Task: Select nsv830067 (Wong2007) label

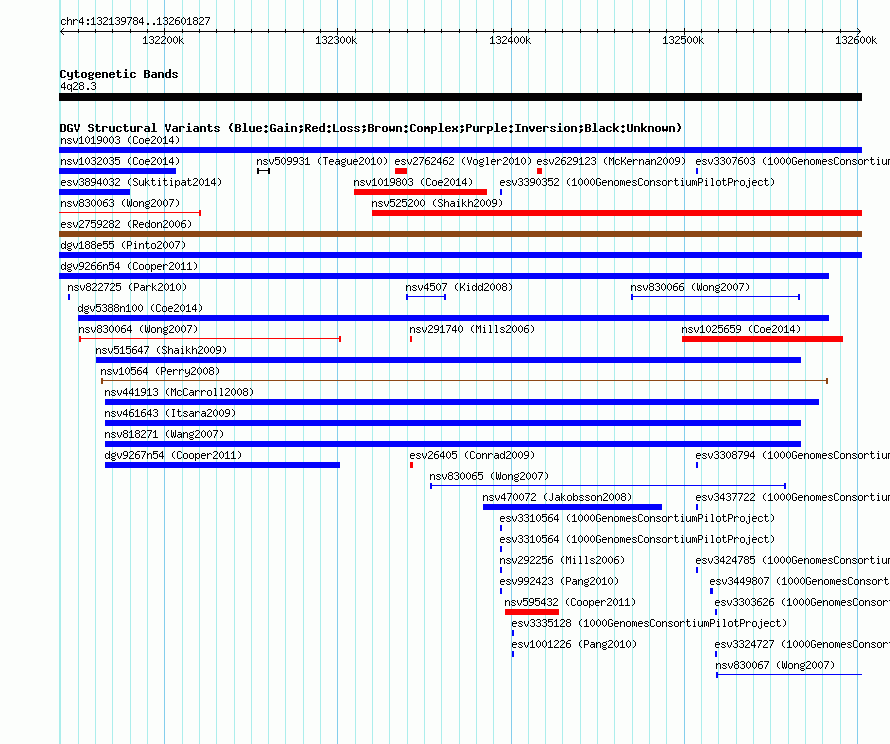Action: tap(775, 665)
